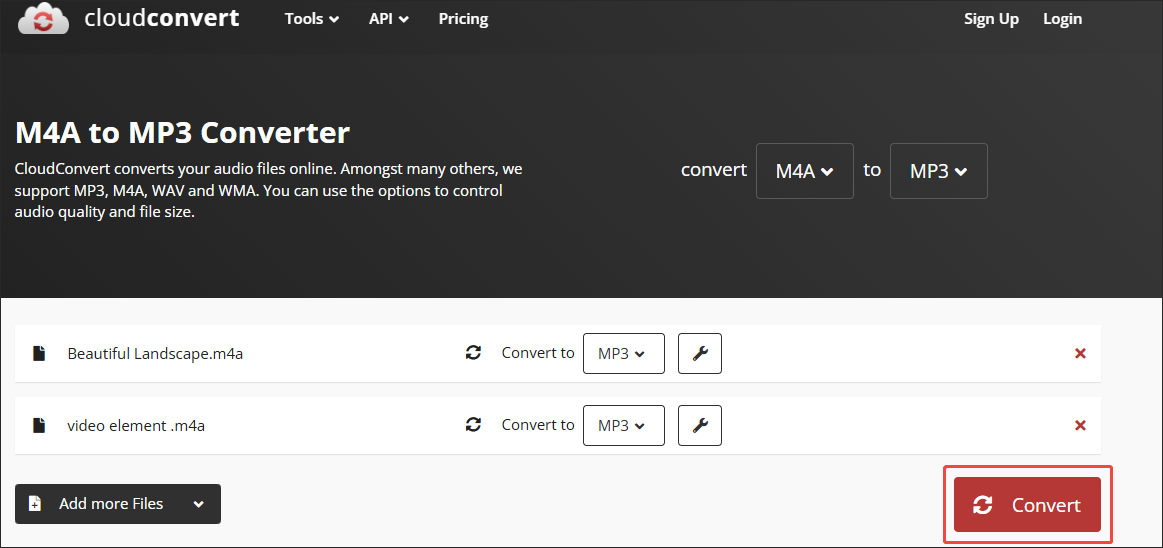The height and width of the screenshot is (548, 1163).
Task: Click the Login link
Action: pos(1062,19)
